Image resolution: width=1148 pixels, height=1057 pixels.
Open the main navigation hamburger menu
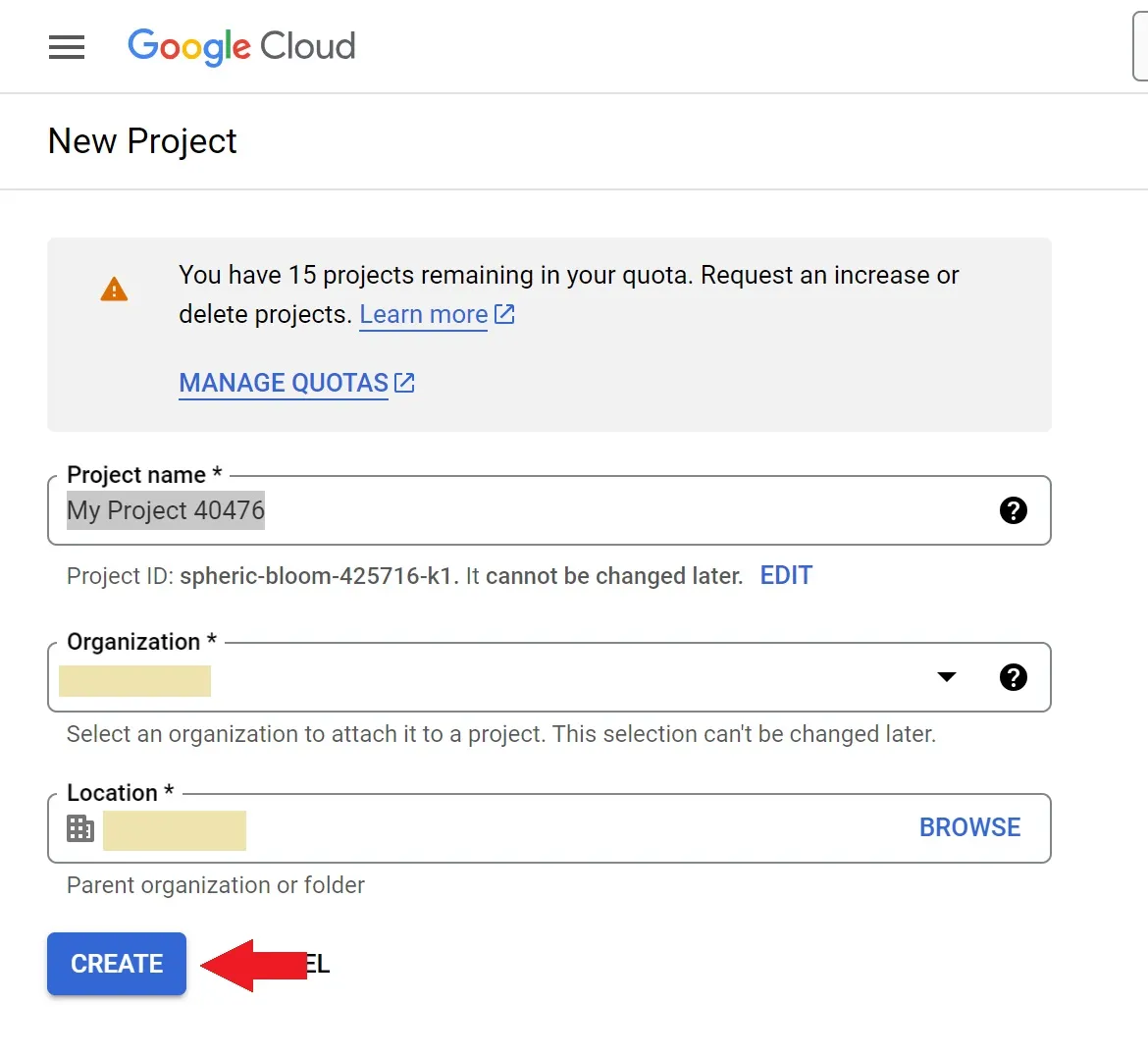67,47
